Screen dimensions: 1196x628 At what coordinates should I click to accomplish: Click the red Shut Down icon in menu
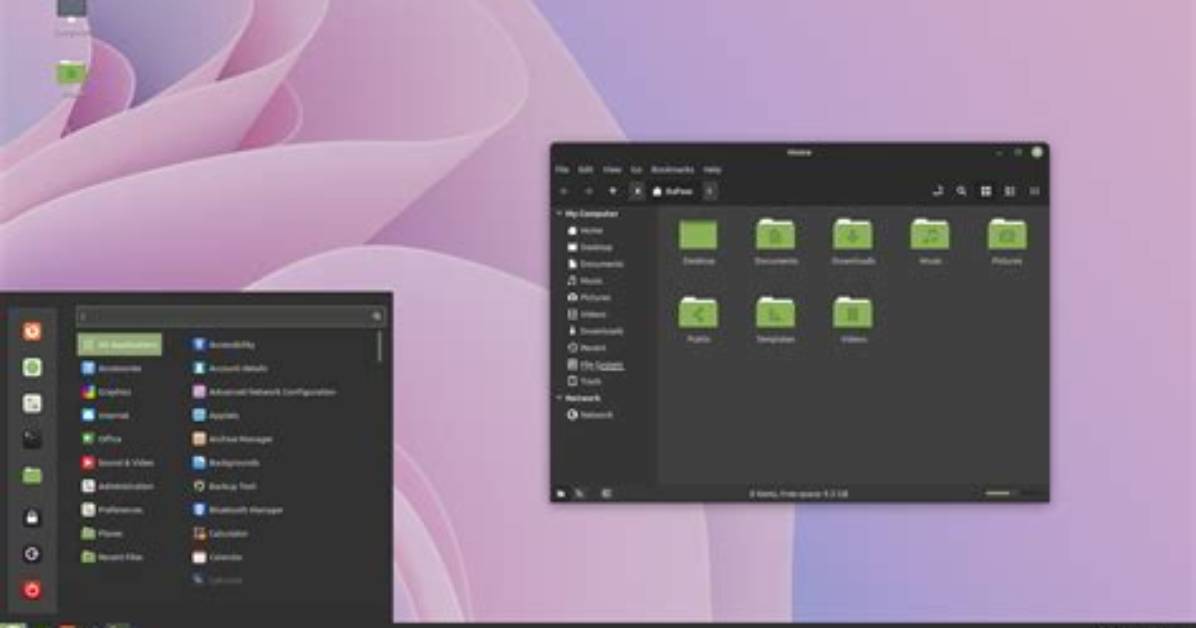click(32, 590)
